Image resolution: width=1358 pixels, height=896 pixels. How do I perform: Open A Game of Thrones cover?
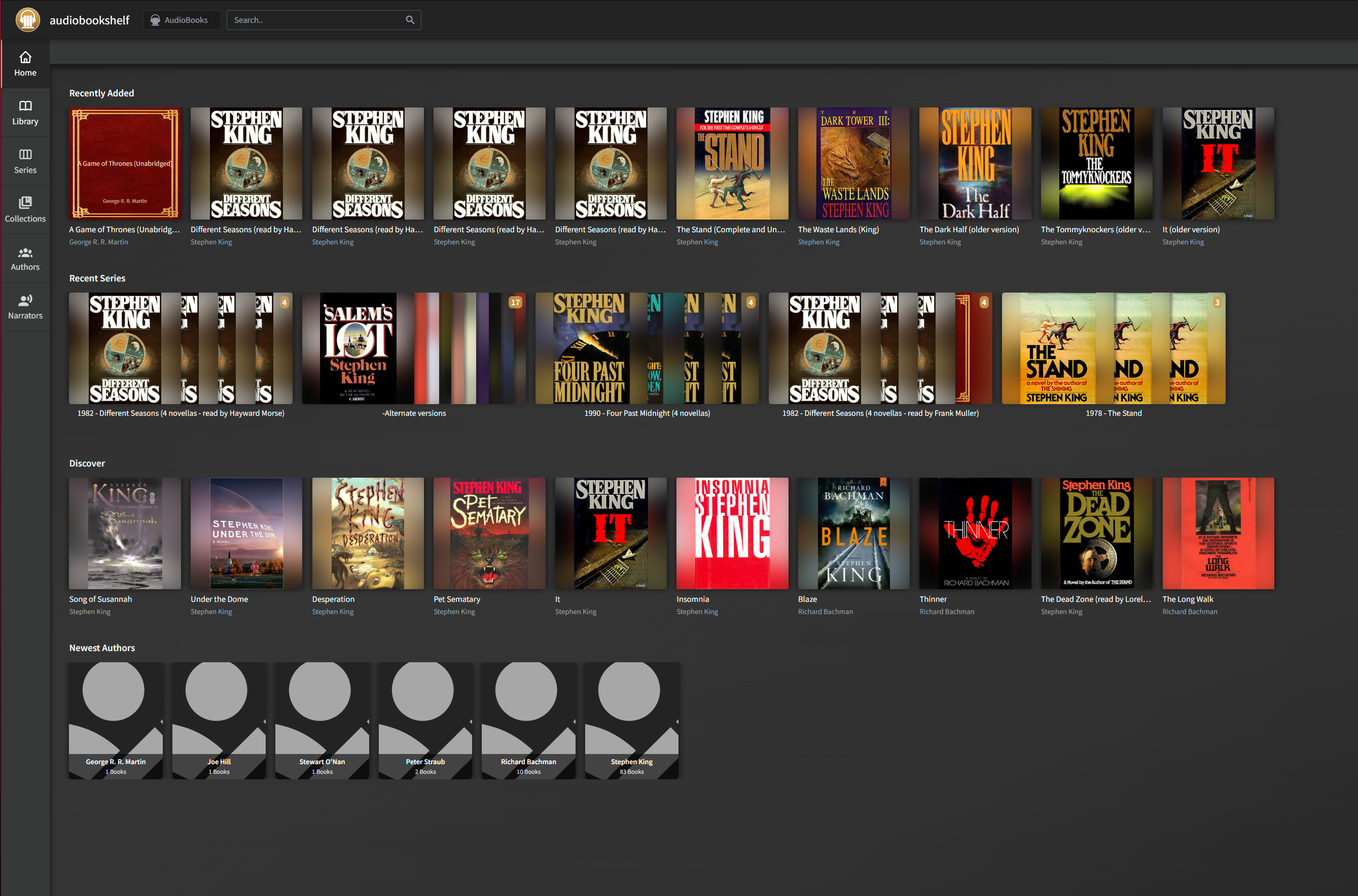[125, 163]
